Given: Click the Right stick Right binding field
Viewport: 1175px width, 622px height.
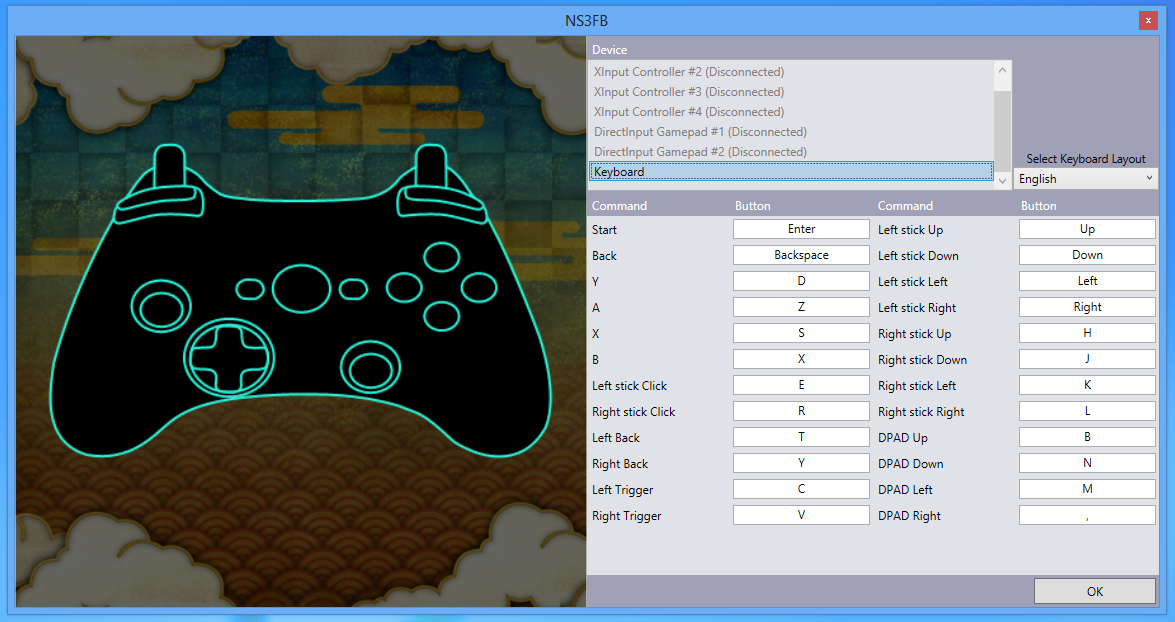Looking at the screenshot, I should (1087, 411).
